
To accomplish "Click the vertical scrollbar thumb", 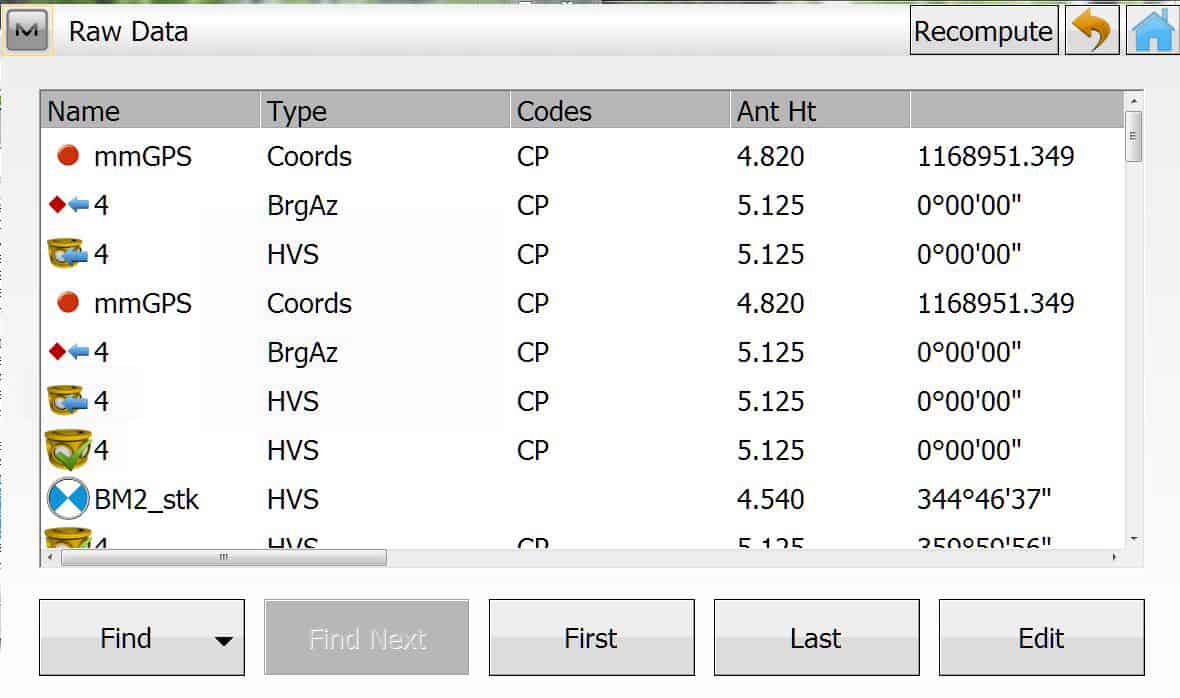I will coord(1133,136).
